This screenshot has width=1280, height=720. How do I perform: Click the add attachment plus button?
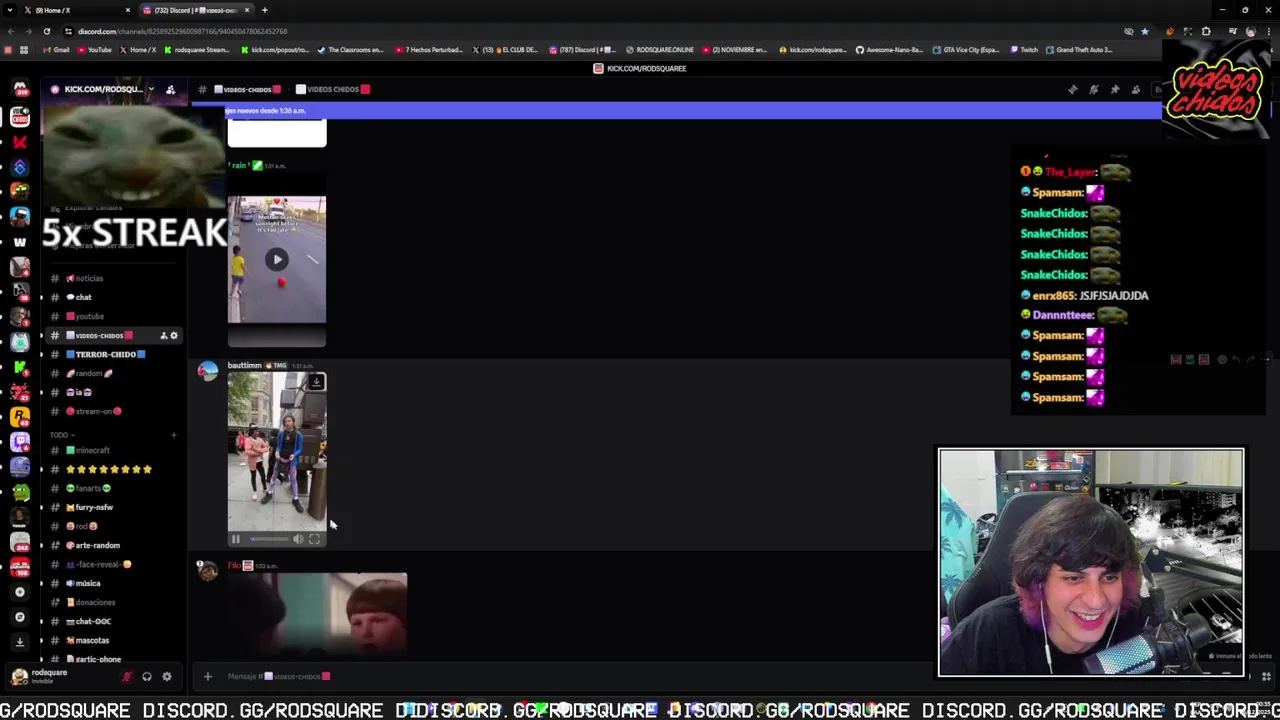(208, 677)
